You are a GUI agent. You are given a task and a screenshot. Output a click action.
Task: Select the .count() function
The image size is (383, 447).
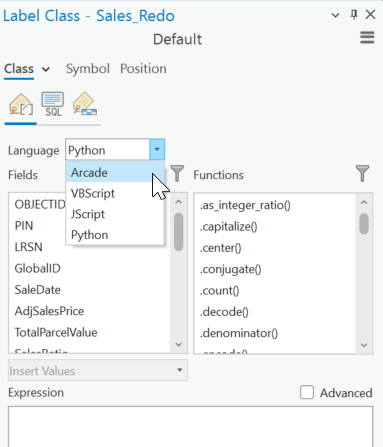pyautogui.click(x=220, y=291)
